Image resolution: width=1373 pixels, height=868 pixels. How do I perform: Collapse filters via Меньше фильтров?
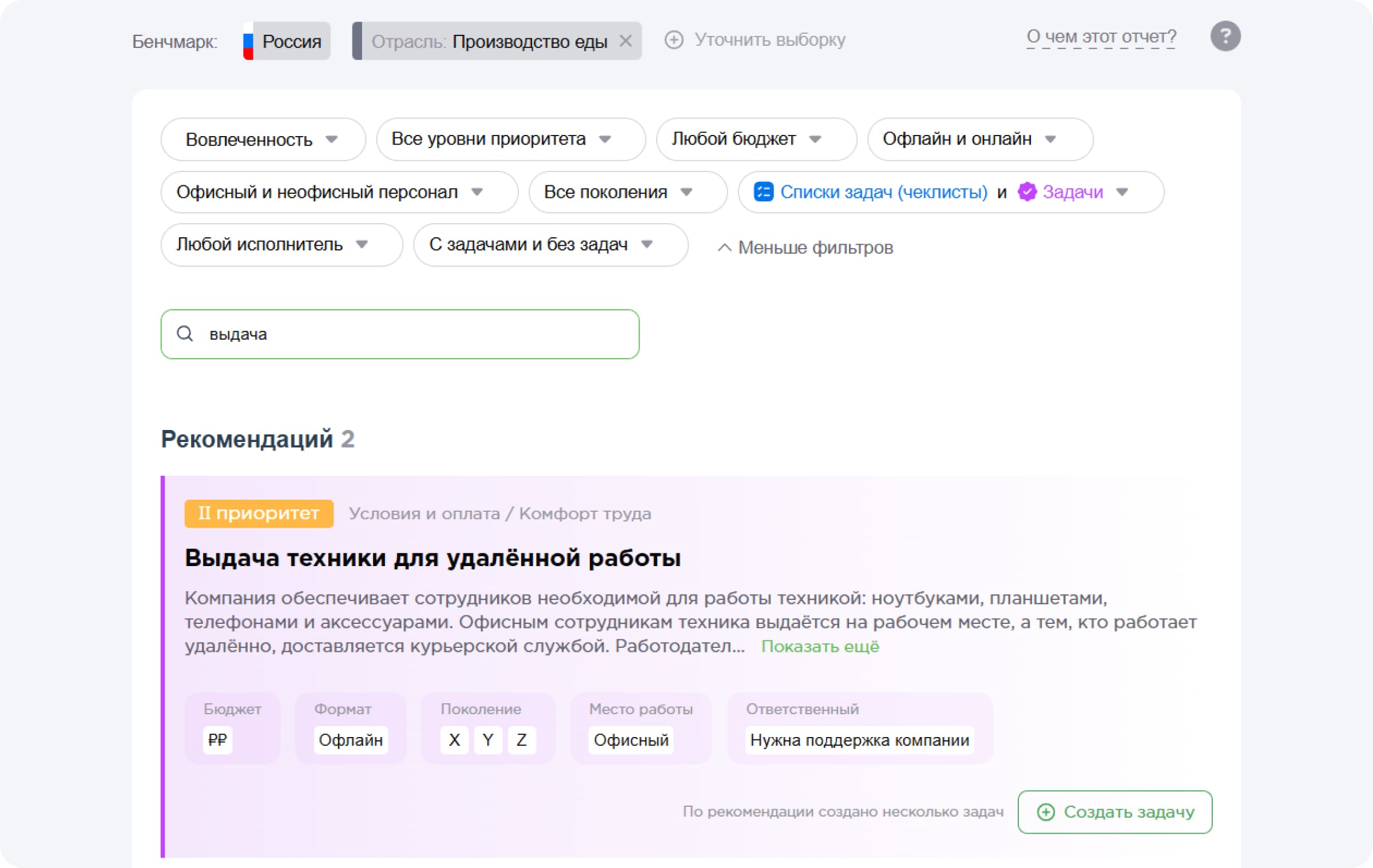(x=805, y=248)
